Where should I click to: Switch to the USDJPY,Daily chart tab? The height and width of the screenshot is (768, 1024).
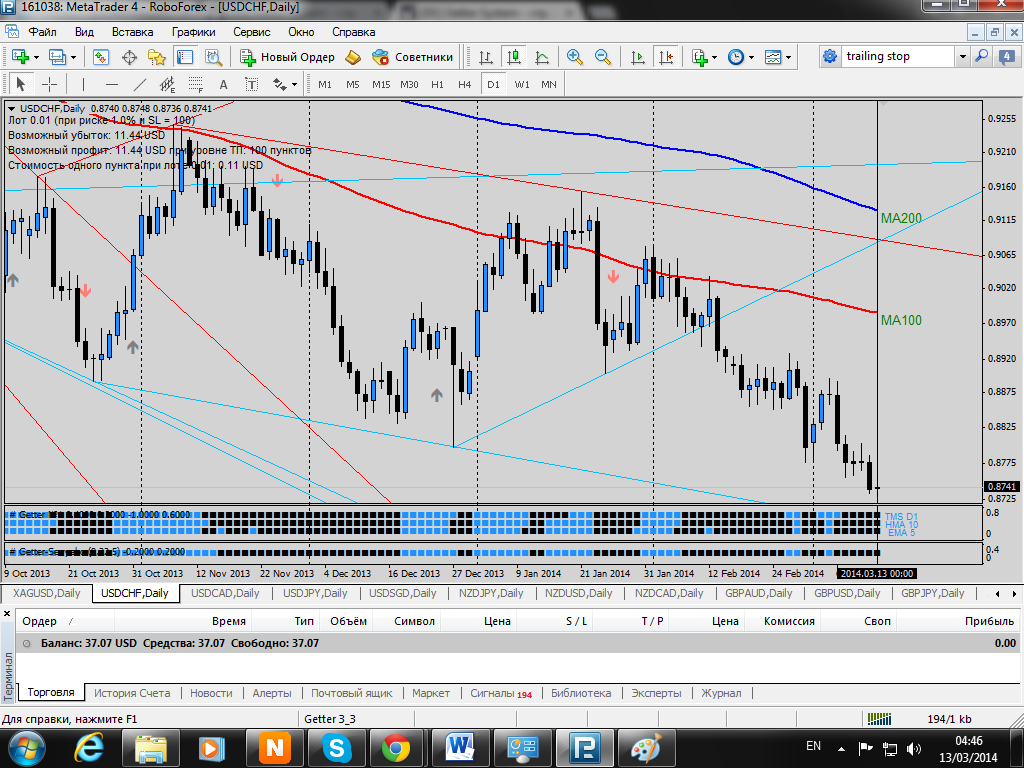(x=315, y=593)
